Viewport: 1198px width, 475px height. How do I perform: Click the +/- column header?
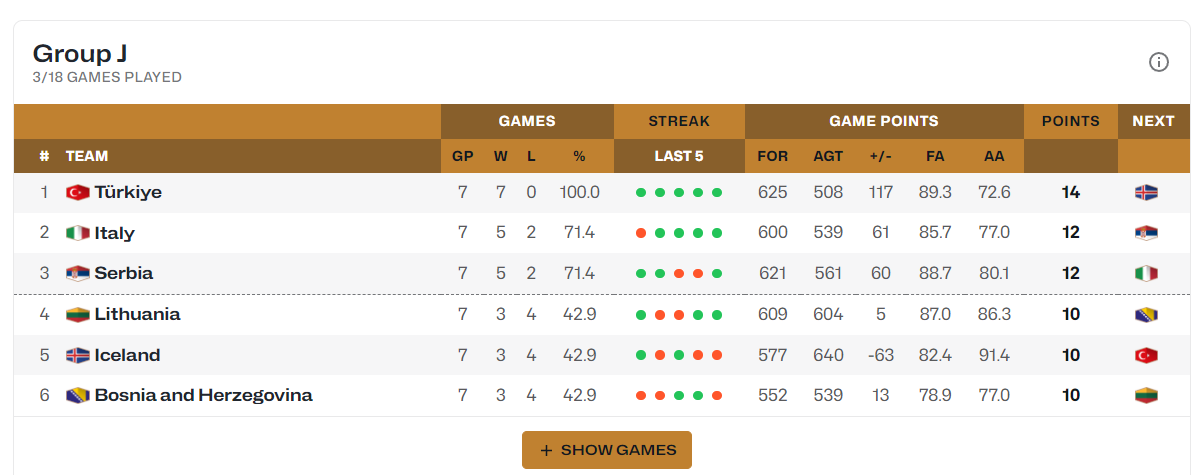point(880,157)
